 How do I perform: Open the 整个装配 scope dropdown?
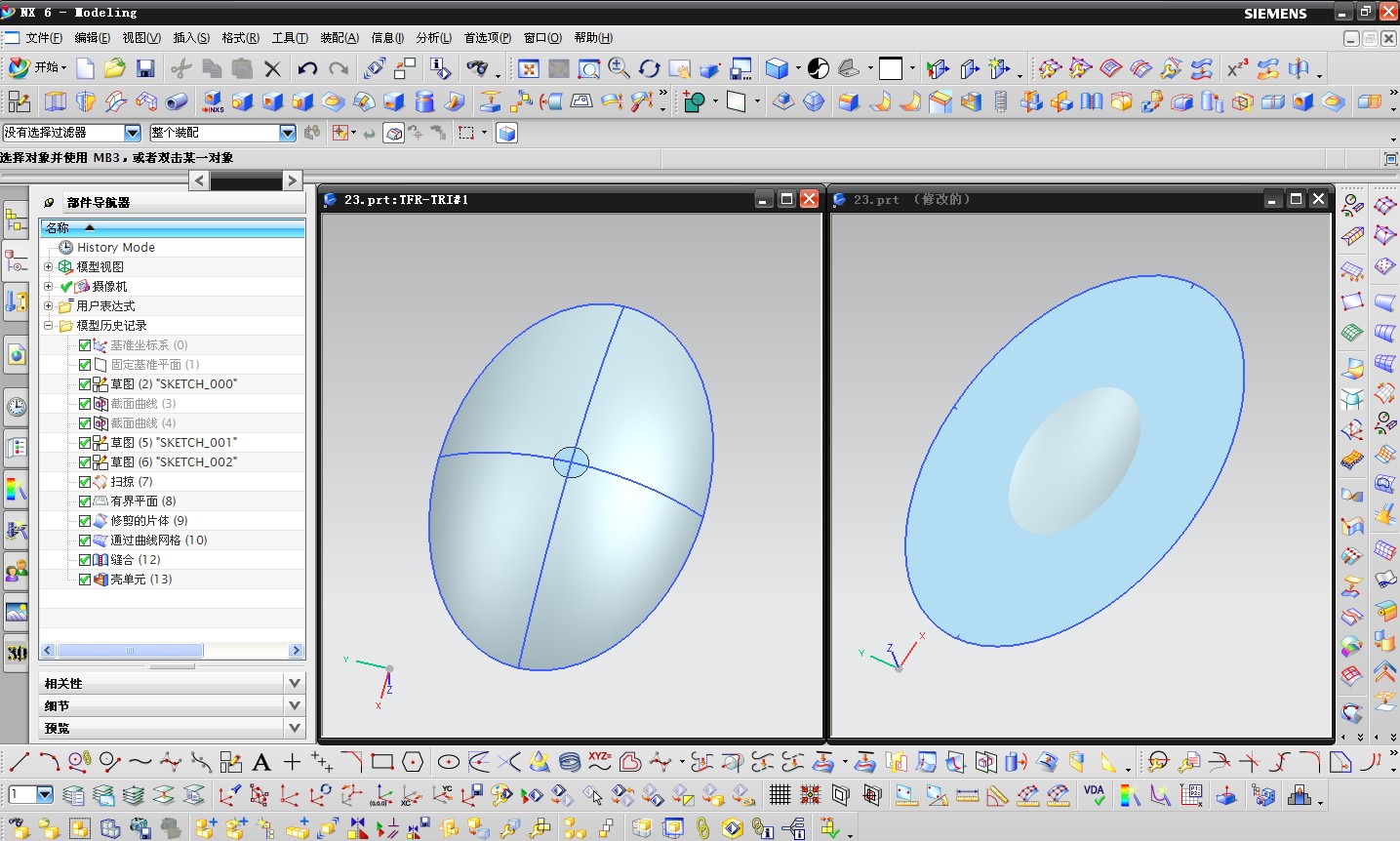pyautogui.click(x=288, y=133)
